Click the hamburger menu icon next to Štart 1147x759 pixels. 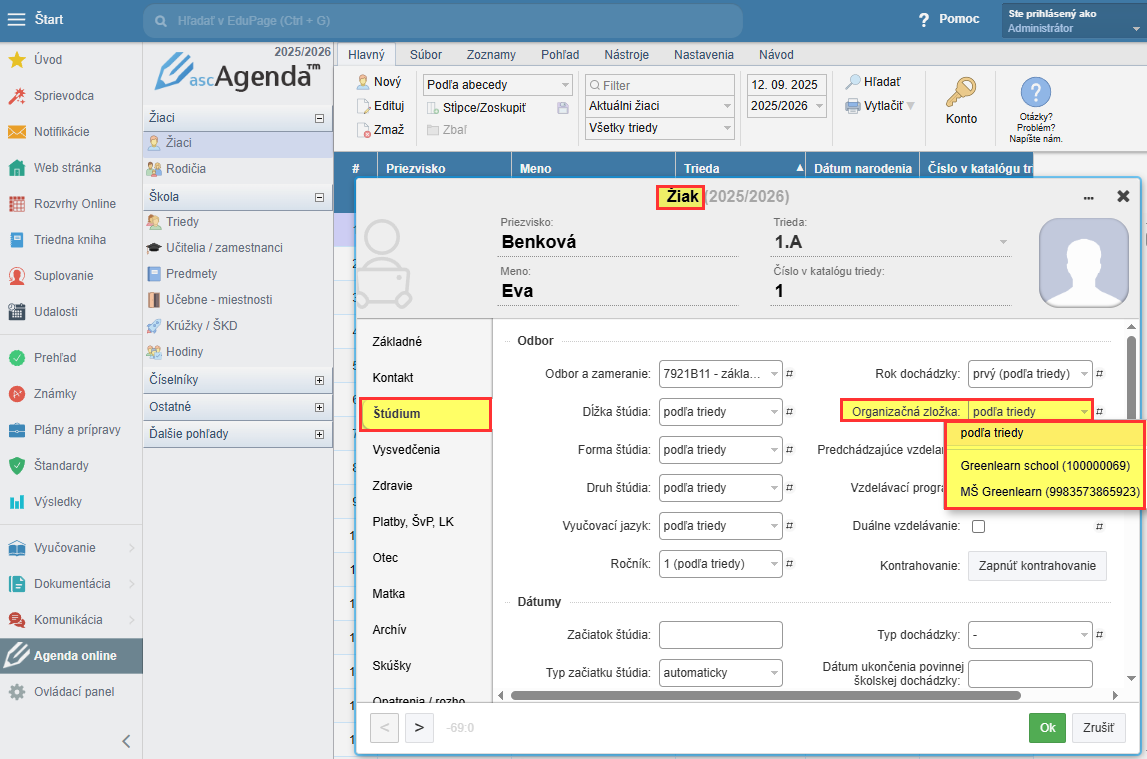point(17,20)
